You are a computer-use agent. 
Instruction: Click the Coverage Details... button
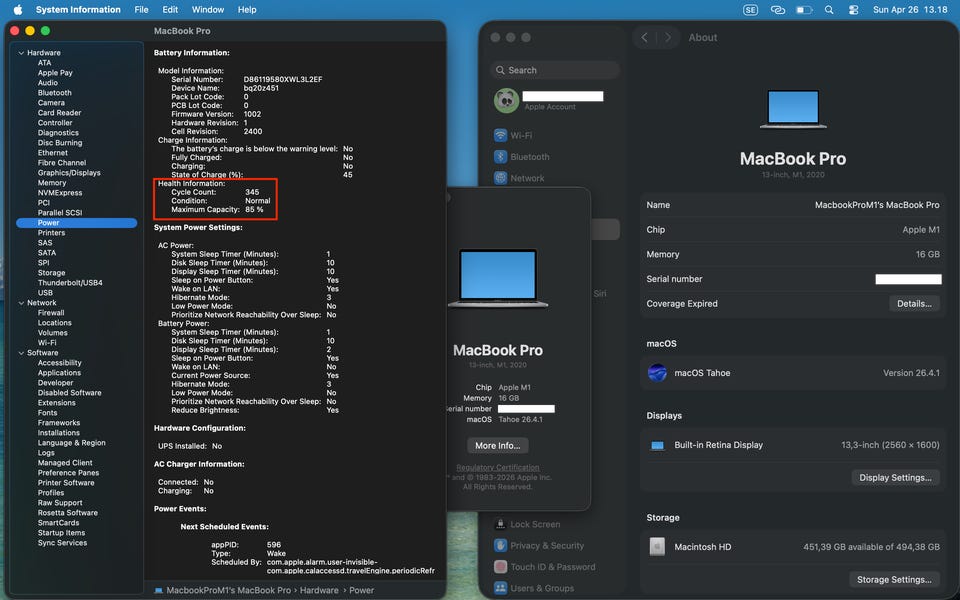click(914, 304)
